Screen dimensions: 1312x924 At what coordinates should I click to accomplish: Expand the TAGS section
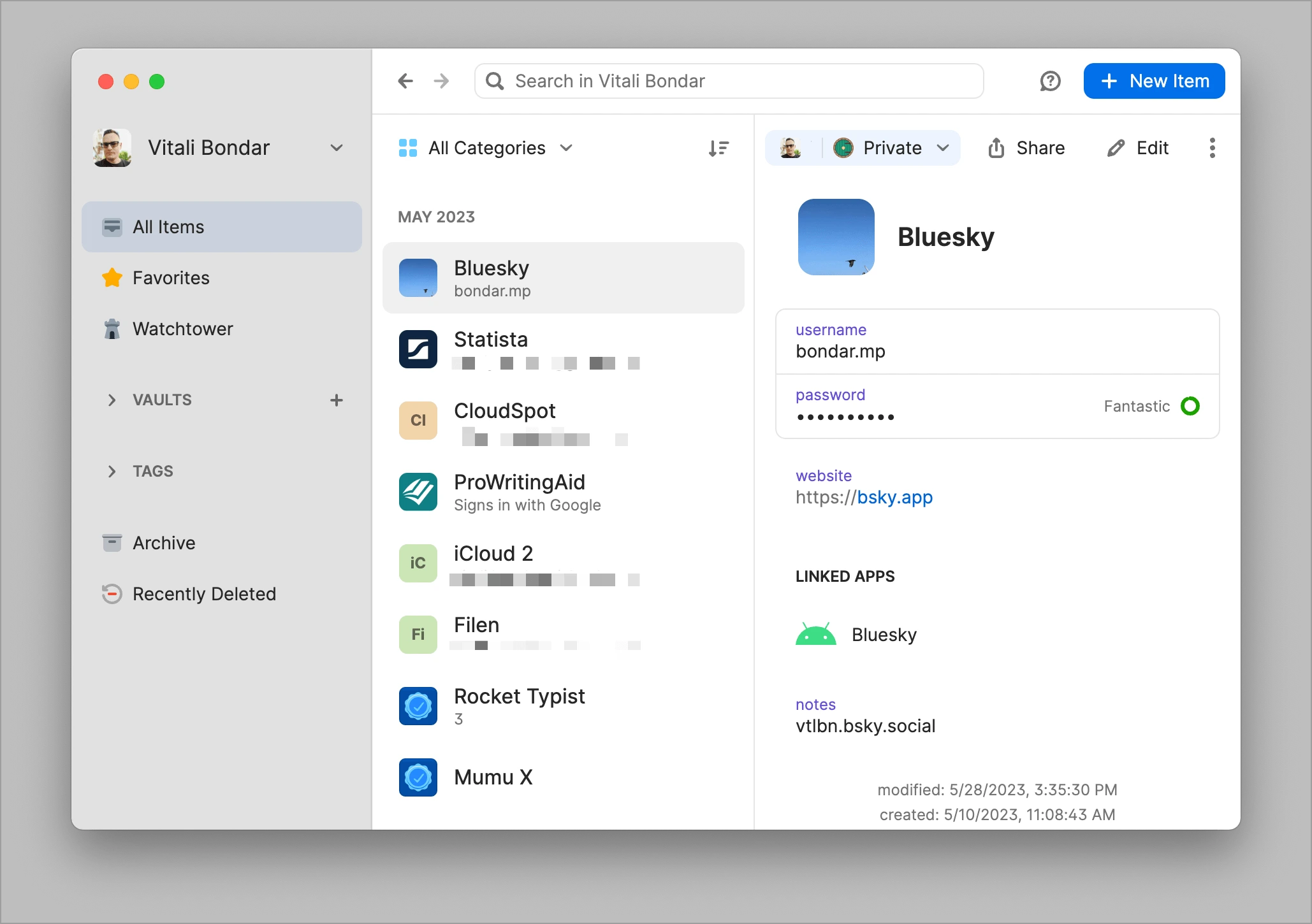[x=112, y=472]
